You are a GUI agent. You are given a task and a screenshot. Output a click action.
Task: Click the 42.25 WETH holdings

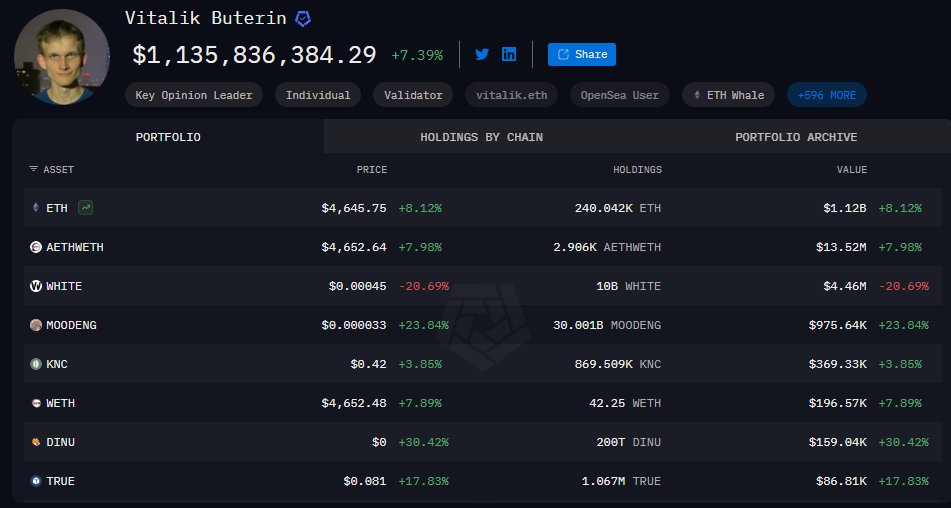(625, 403)
